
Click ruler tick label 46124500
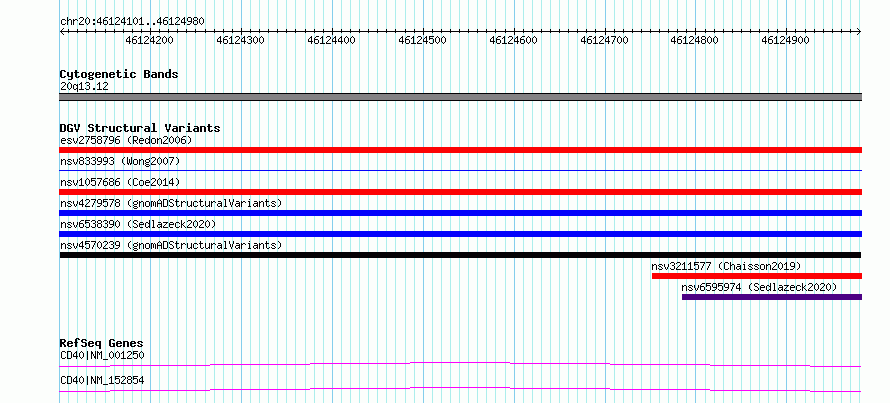click(422, 40)
